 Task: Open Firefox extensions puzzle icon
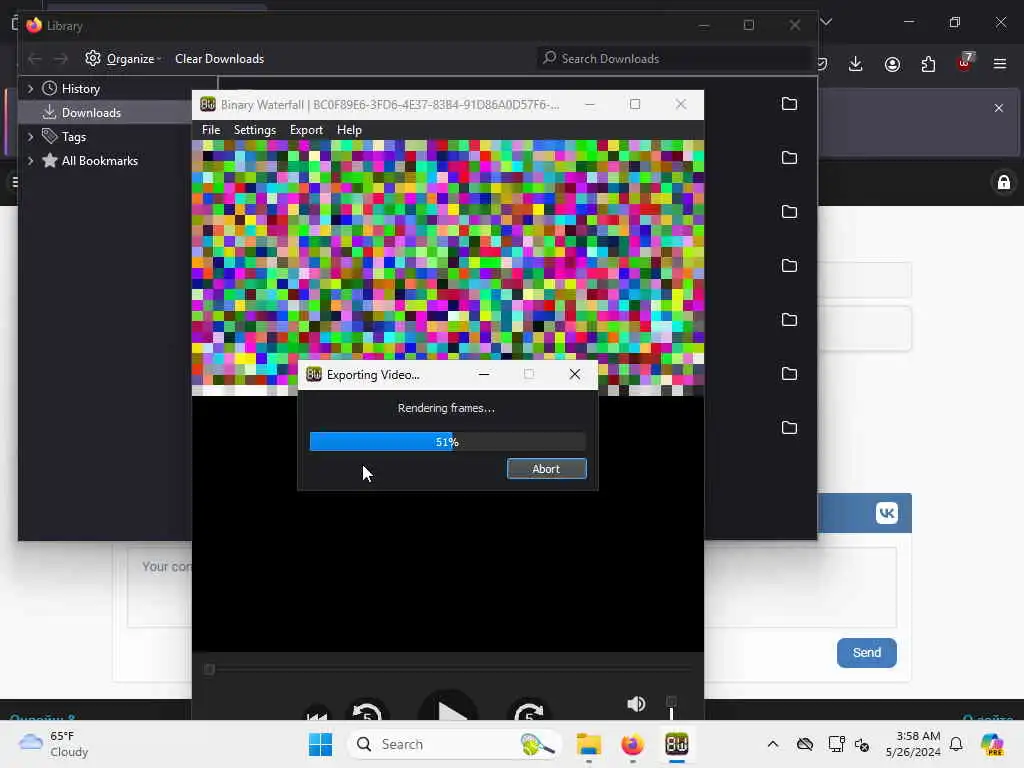928,64
